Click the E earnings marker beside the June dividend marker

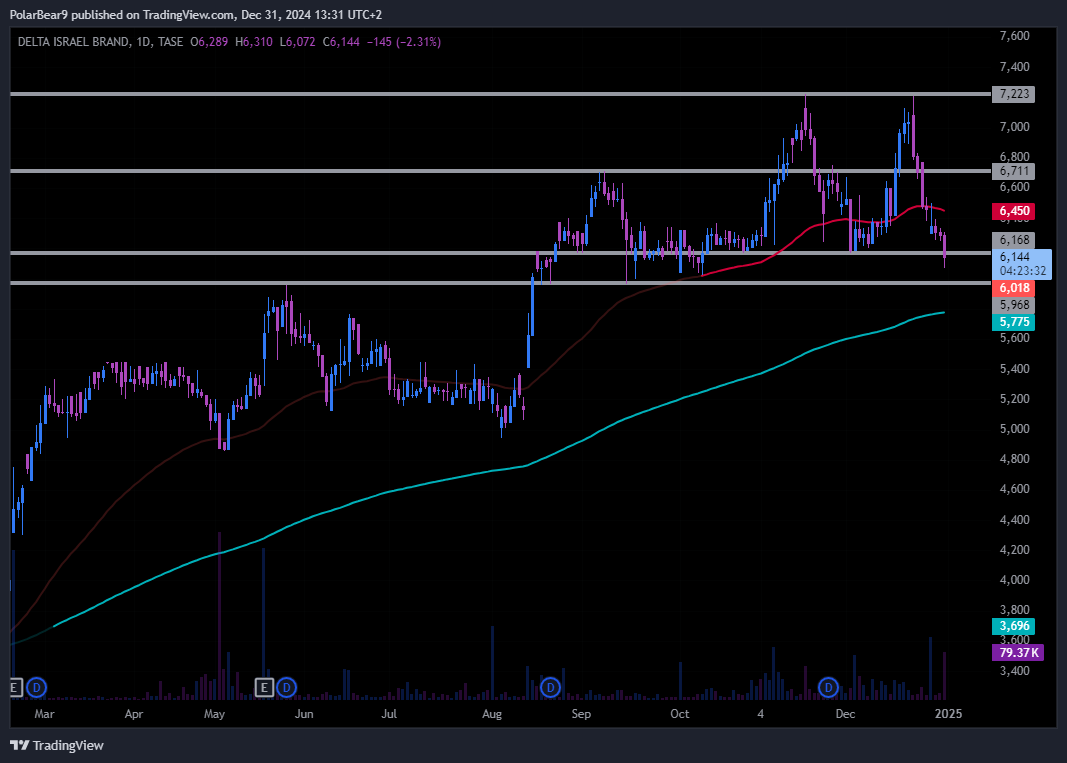click(x=264, y=687)
